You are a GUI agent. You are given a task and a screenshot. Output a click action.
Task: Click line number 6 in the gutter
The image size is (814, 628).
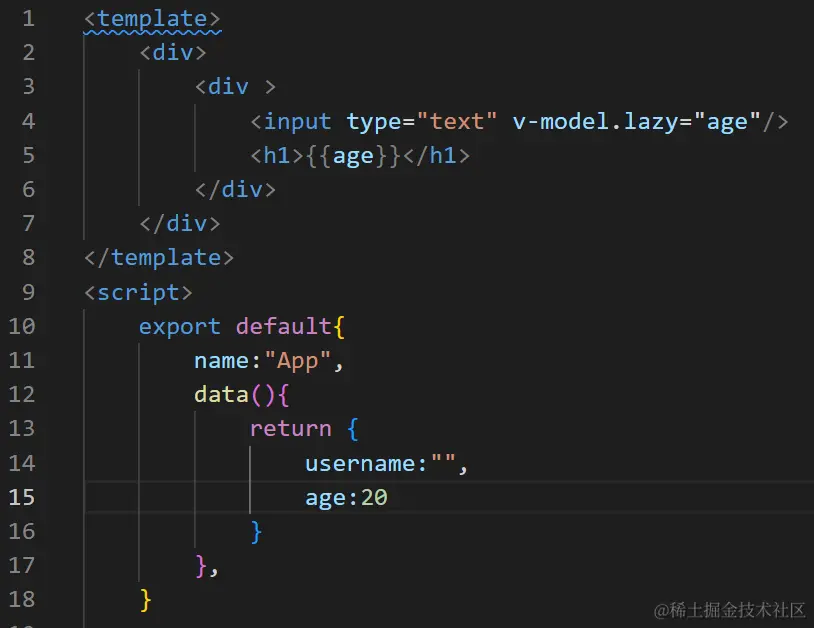[x=29, y=189]
